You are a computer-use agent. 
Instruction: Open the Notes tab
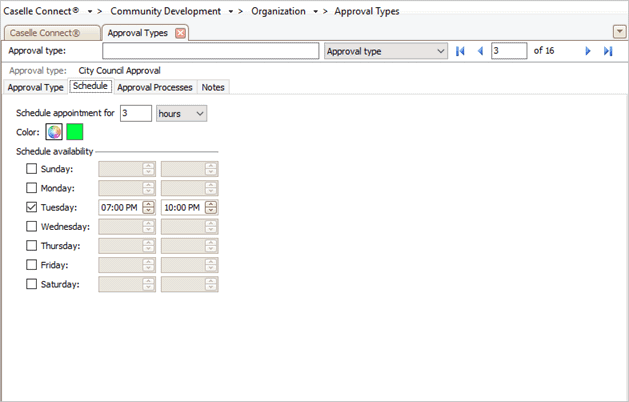pyautogui.click(x=213, y=87)
